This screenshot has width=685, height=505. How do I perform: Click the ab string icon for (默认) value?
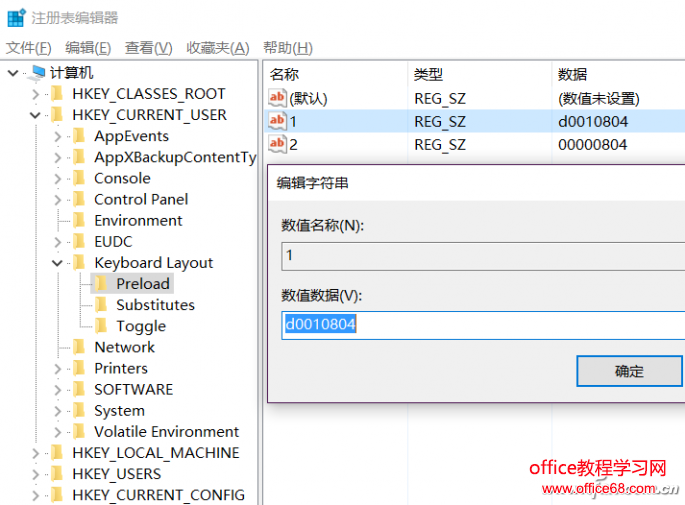[277, 98]
